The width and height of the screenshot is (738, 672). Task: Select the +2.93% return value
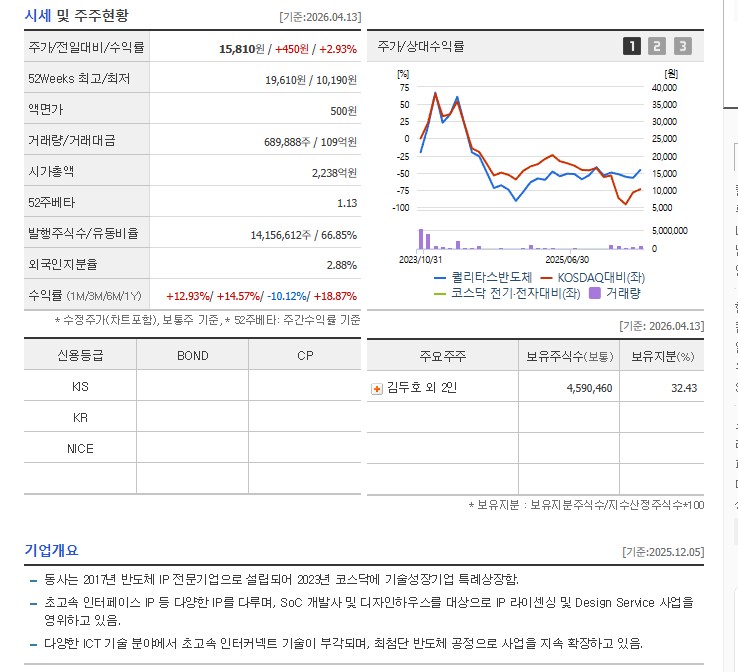pos(338,49)
